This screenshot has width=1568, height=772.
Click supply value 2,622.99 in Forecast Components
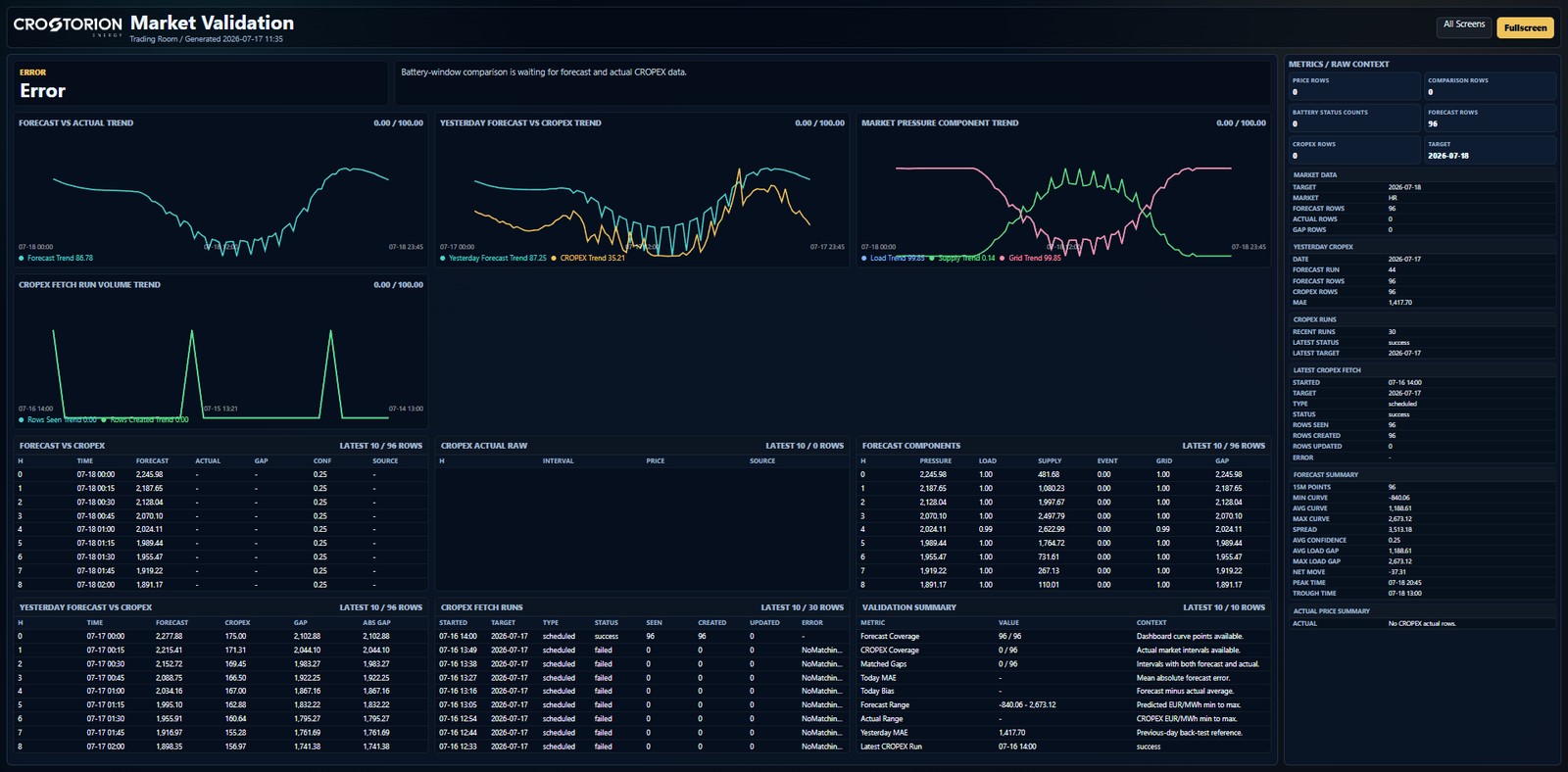click(x=1051, y=529)
